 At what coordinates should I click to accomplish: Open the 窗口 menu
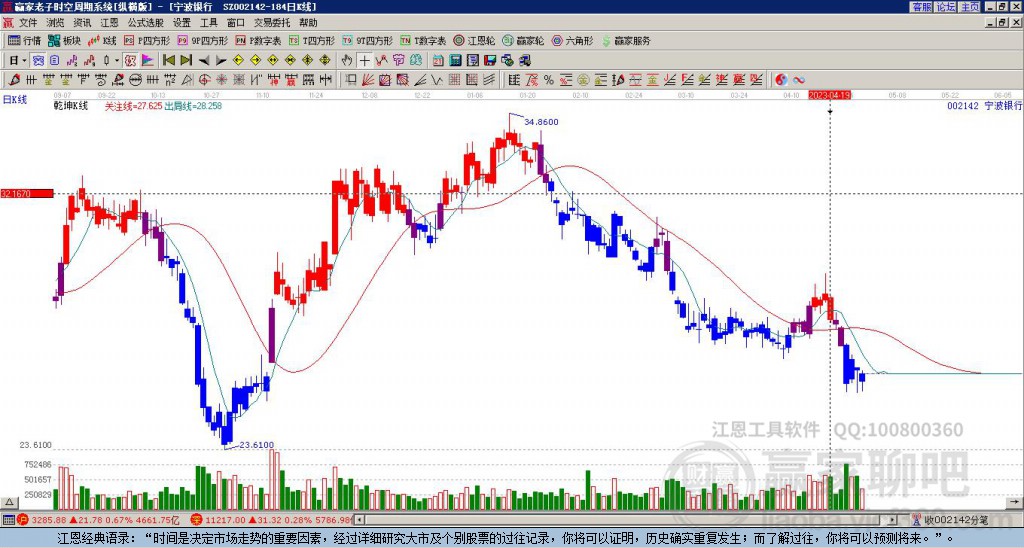(x=236, y=23)
